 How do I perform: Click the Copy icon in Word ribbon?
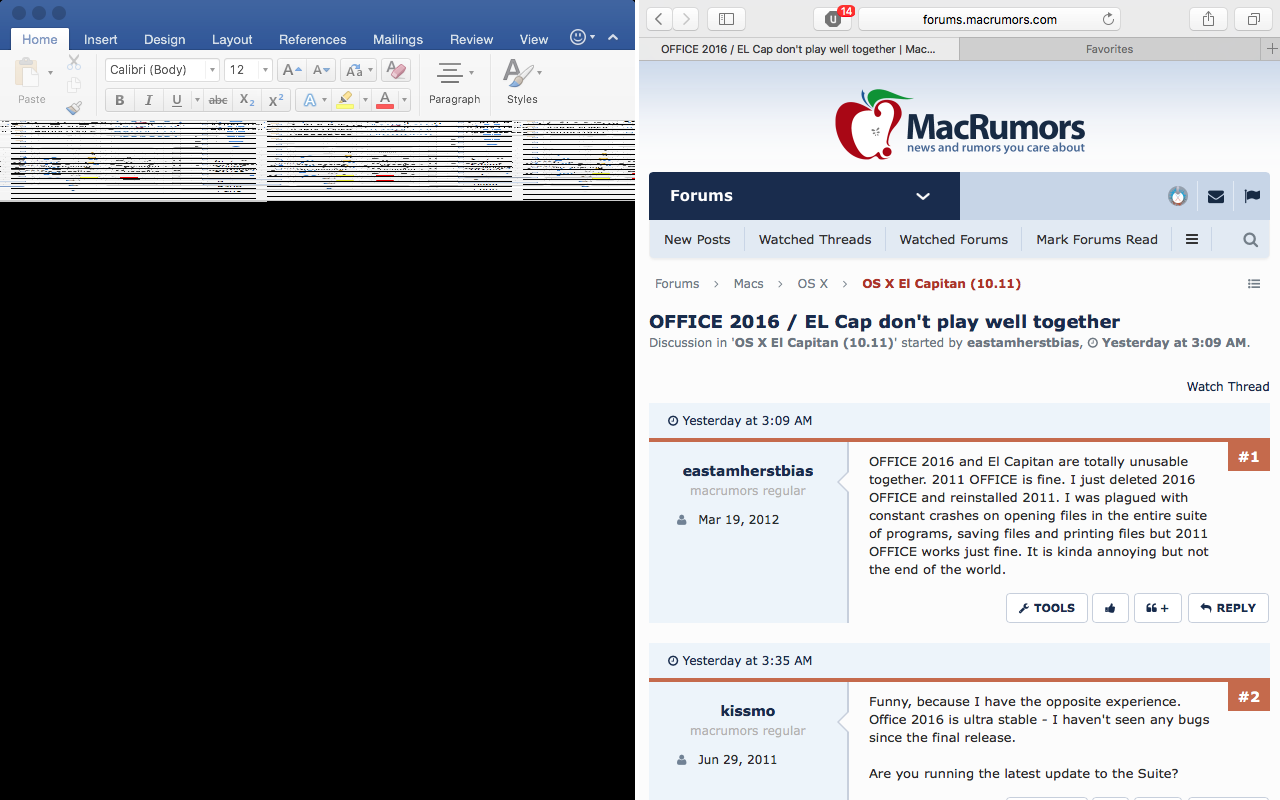point(74,85)
